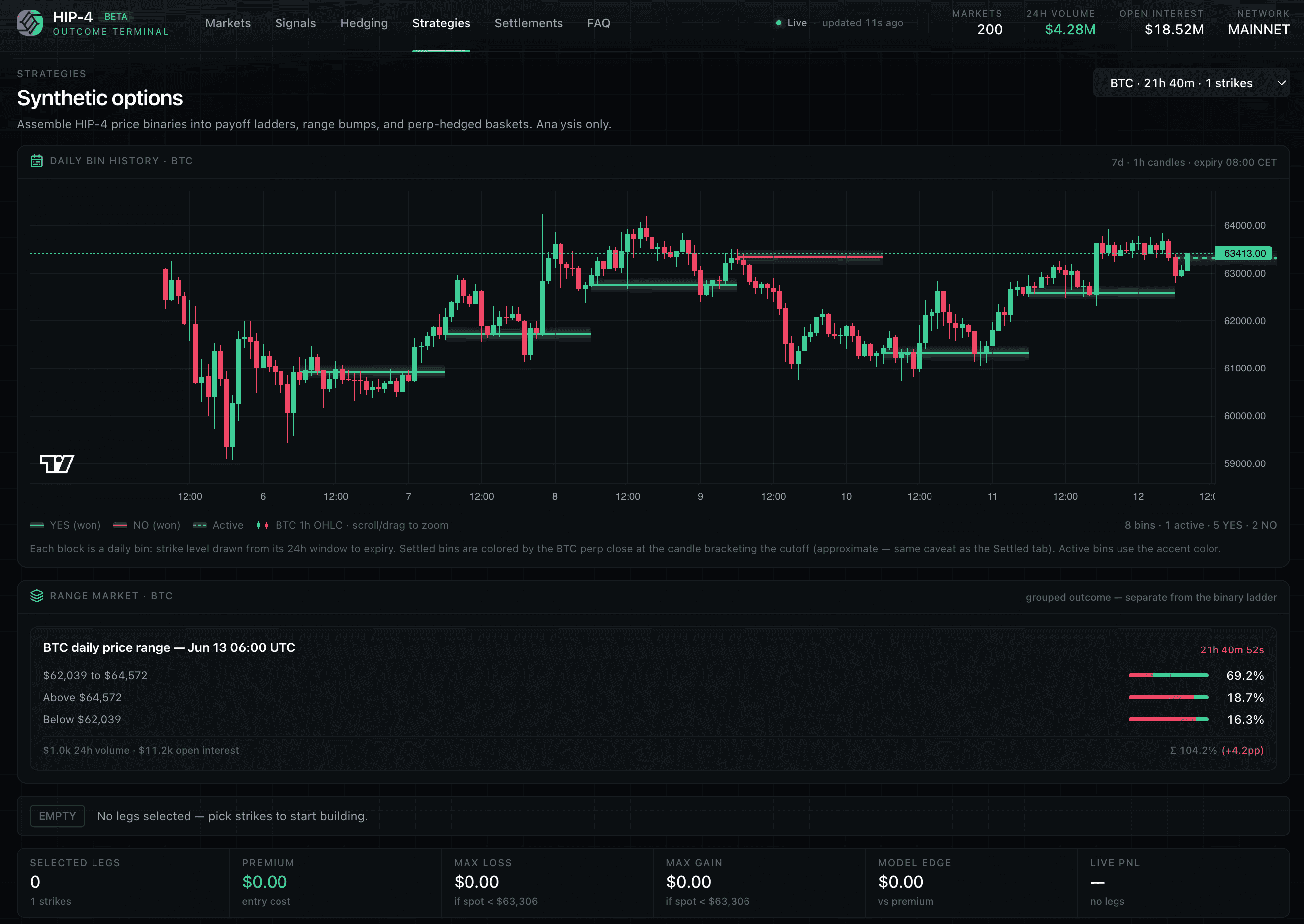Click the Selected Legs 0 value
Viewport: 1304px width, 924px height.
point(35,882)
